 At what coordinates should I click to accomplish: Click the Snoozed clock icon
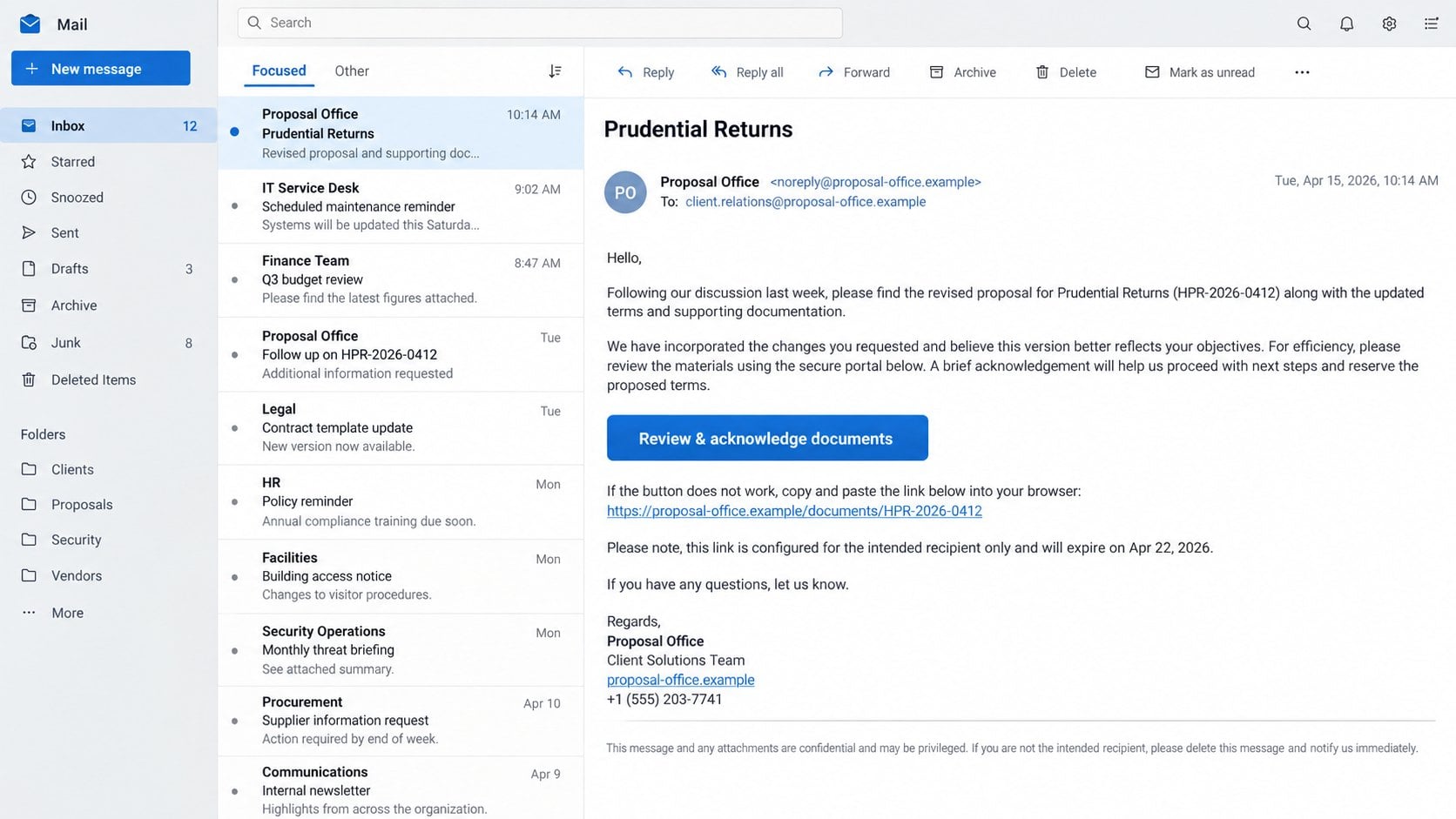[x=29, y=198]
